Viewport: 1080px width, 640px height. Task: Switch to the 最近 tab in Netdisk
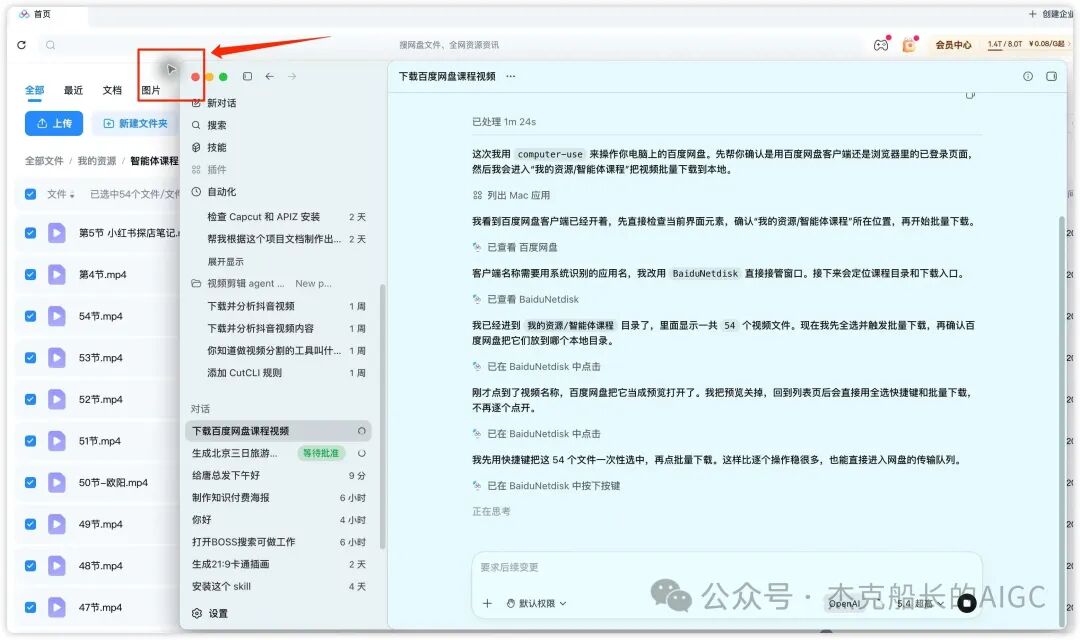[73, 90]
